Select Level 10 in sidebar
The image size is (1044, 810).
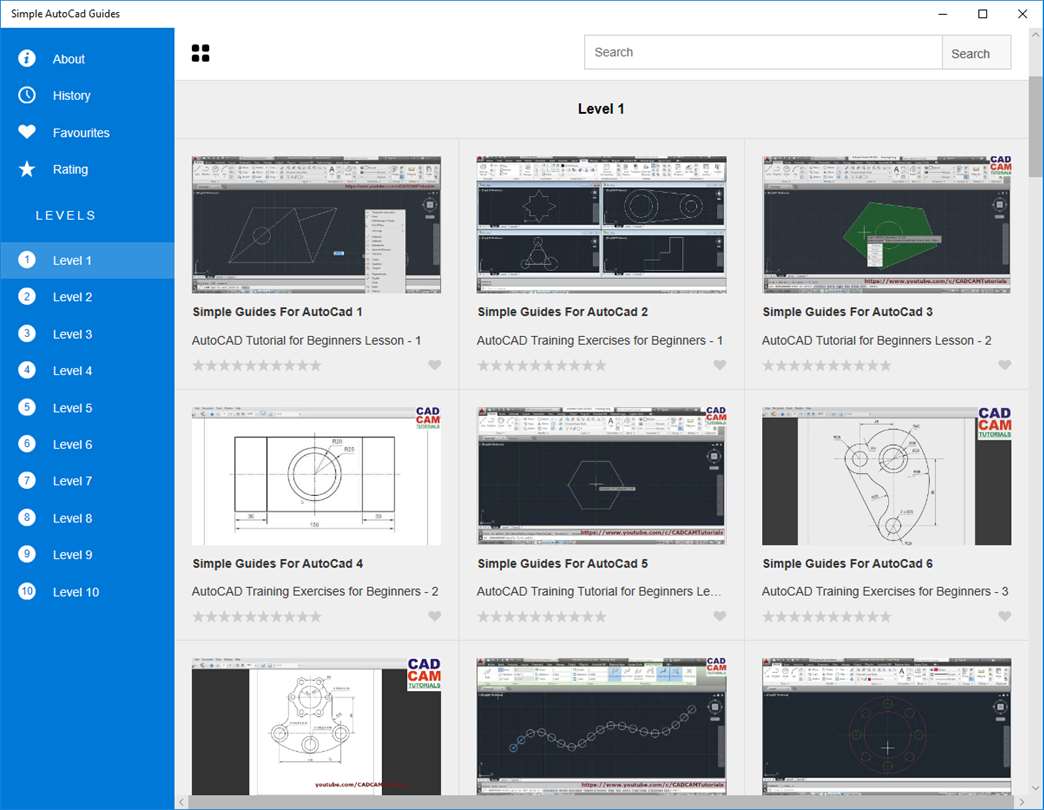(87, 592)
